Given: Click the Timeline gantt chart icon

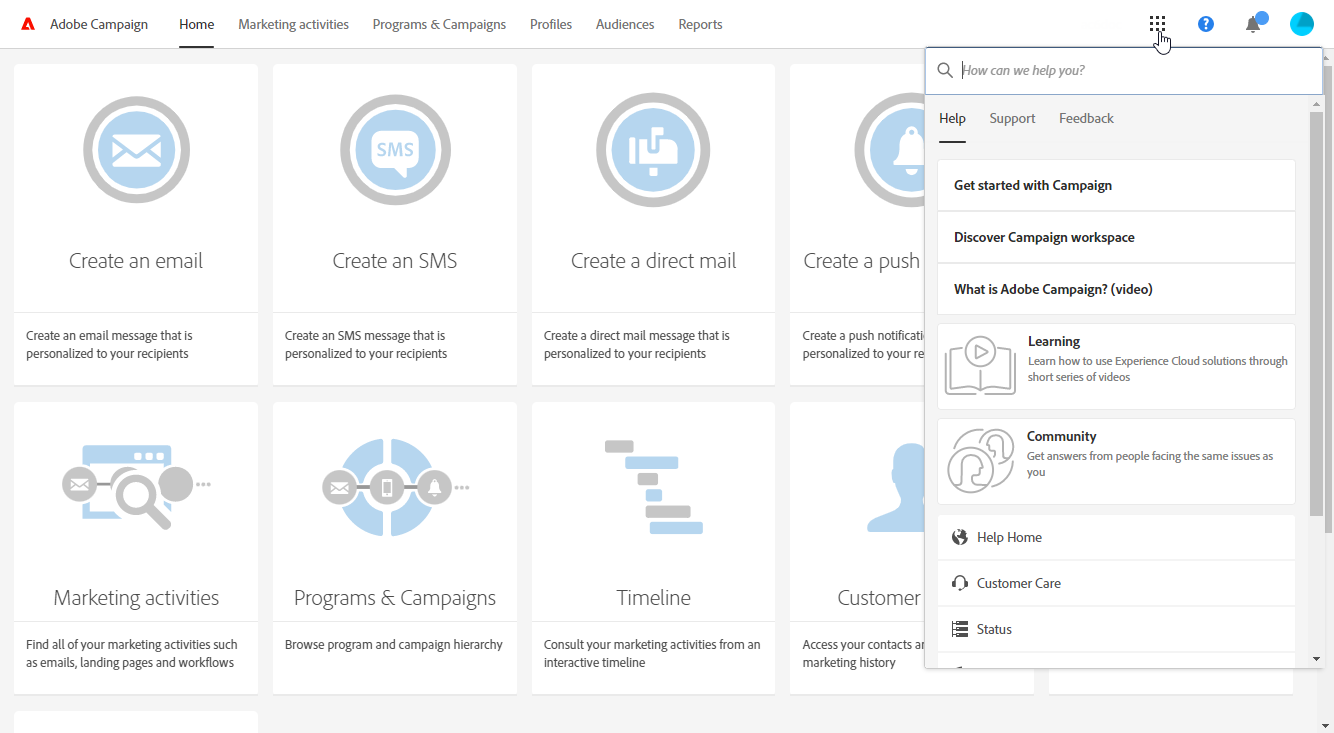Looking at the screenshot, I should click(654, 487).
